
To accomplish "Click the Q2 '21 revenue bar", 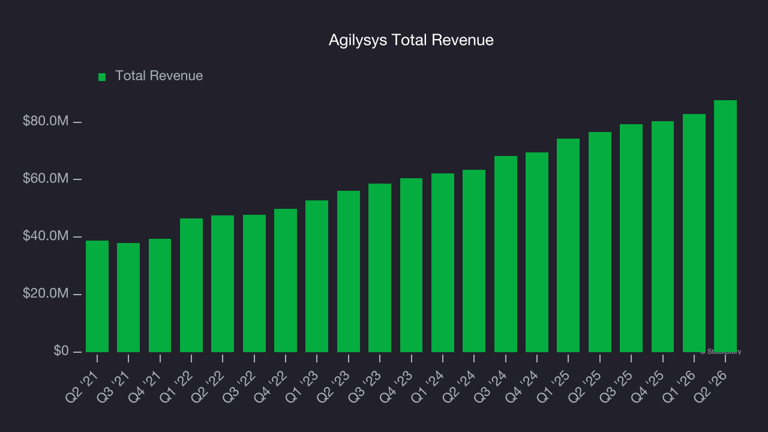I will [x=97, y=296].
